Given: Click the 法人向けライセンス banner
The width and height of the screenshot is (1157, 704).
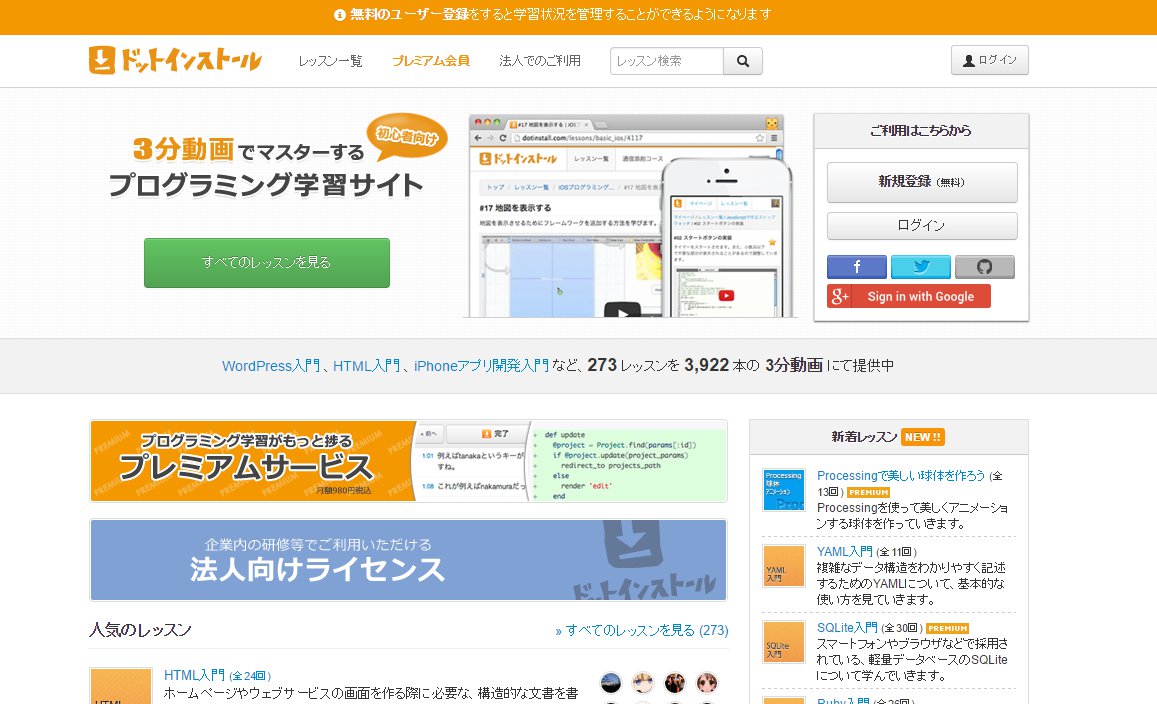Looking at the screenshot, I should (408, 560).
